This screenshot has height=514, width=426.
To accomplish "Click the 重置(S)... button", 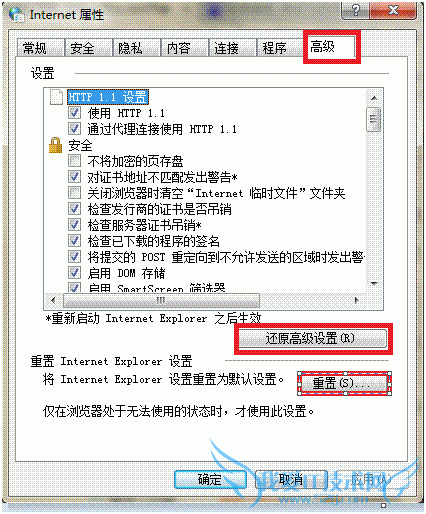I will 344,383.
